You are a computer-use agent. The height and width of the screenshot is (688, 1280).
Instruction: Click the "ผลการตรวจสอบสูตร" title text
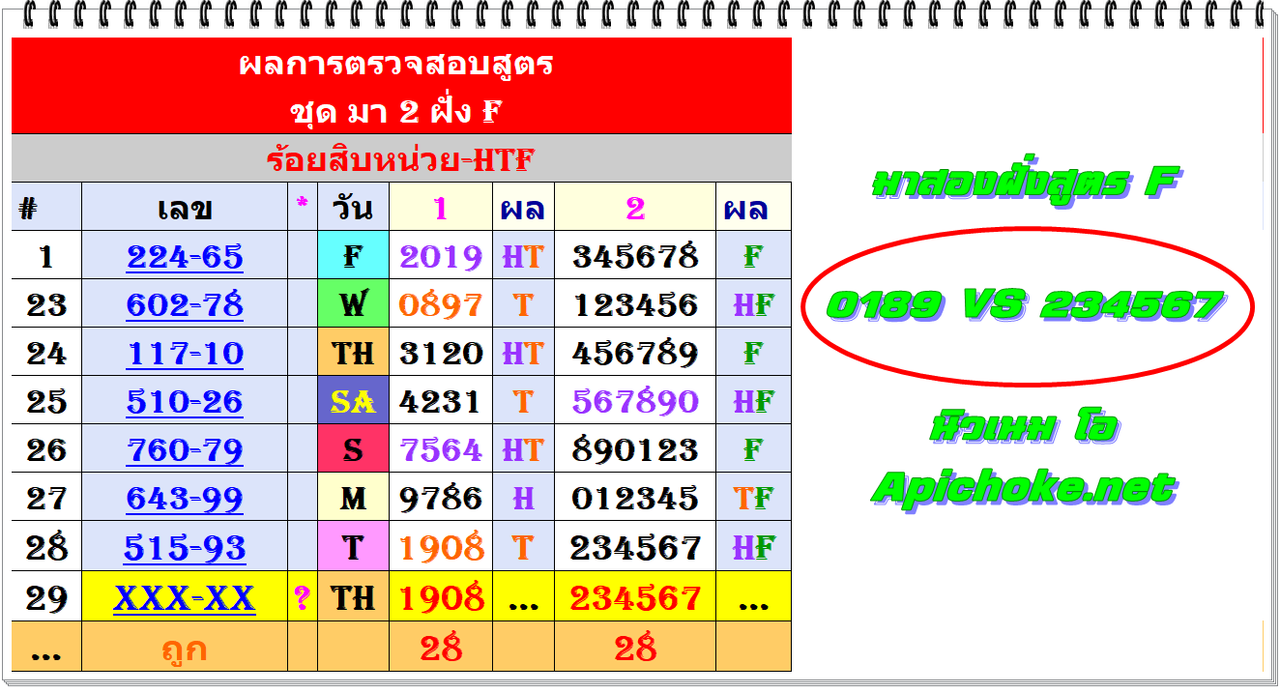pos(397,65)
